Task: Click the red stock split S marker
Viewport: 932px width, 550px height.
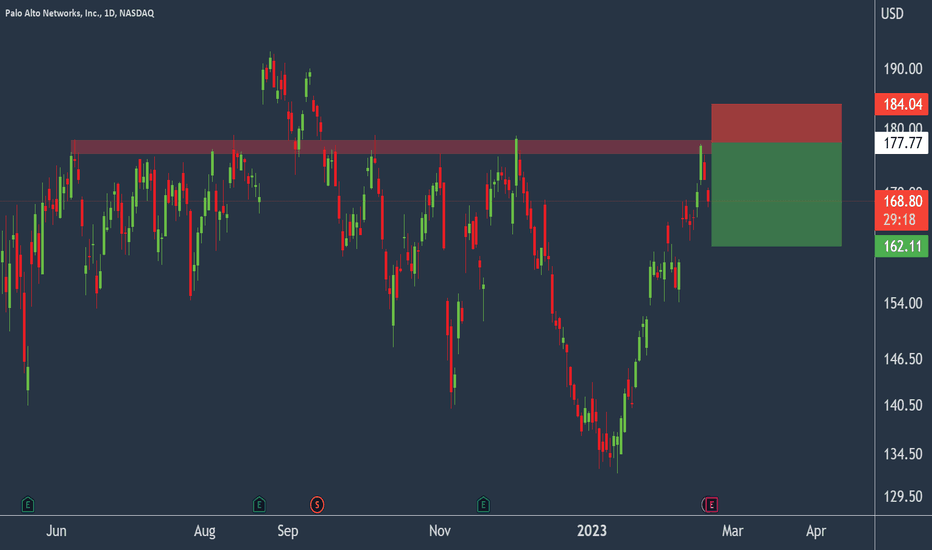Action: click(317, 505)
